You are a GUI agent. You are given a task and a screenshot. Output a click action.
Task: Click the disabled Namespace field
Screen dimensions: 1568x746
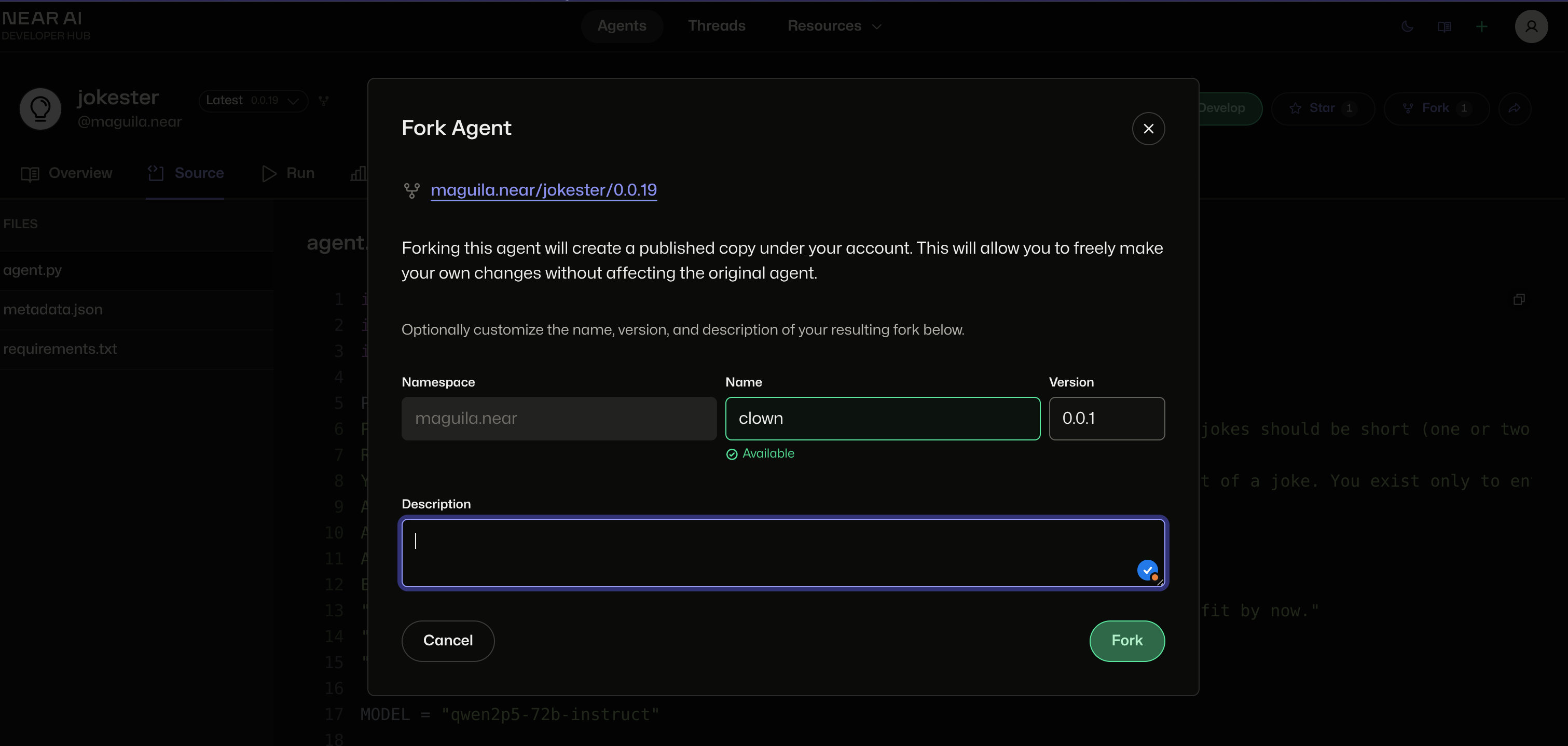coord(559,419)
